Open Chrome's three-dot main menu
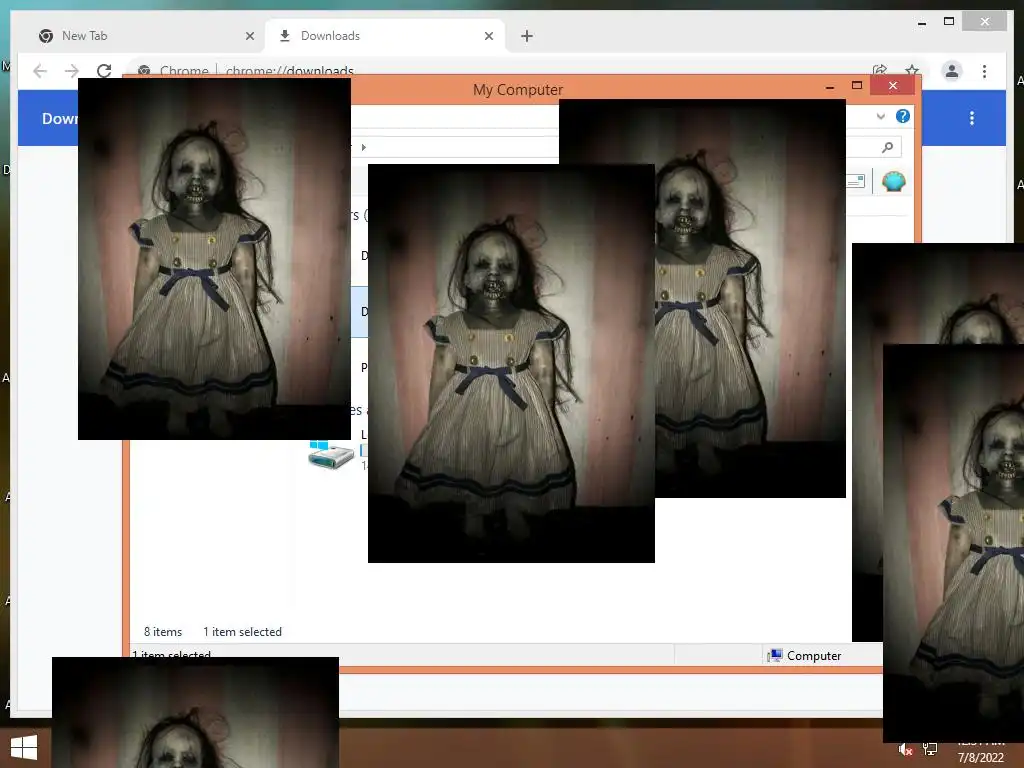The width and height of the screenshot is (1024, 768). pyautogui.click(x=984, y=71)
